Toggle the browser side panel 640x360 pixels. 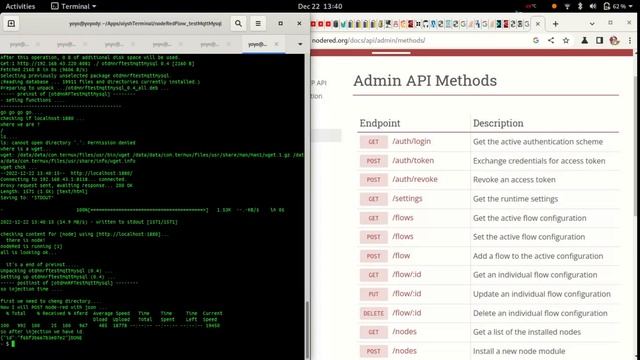tap(600, 40)
